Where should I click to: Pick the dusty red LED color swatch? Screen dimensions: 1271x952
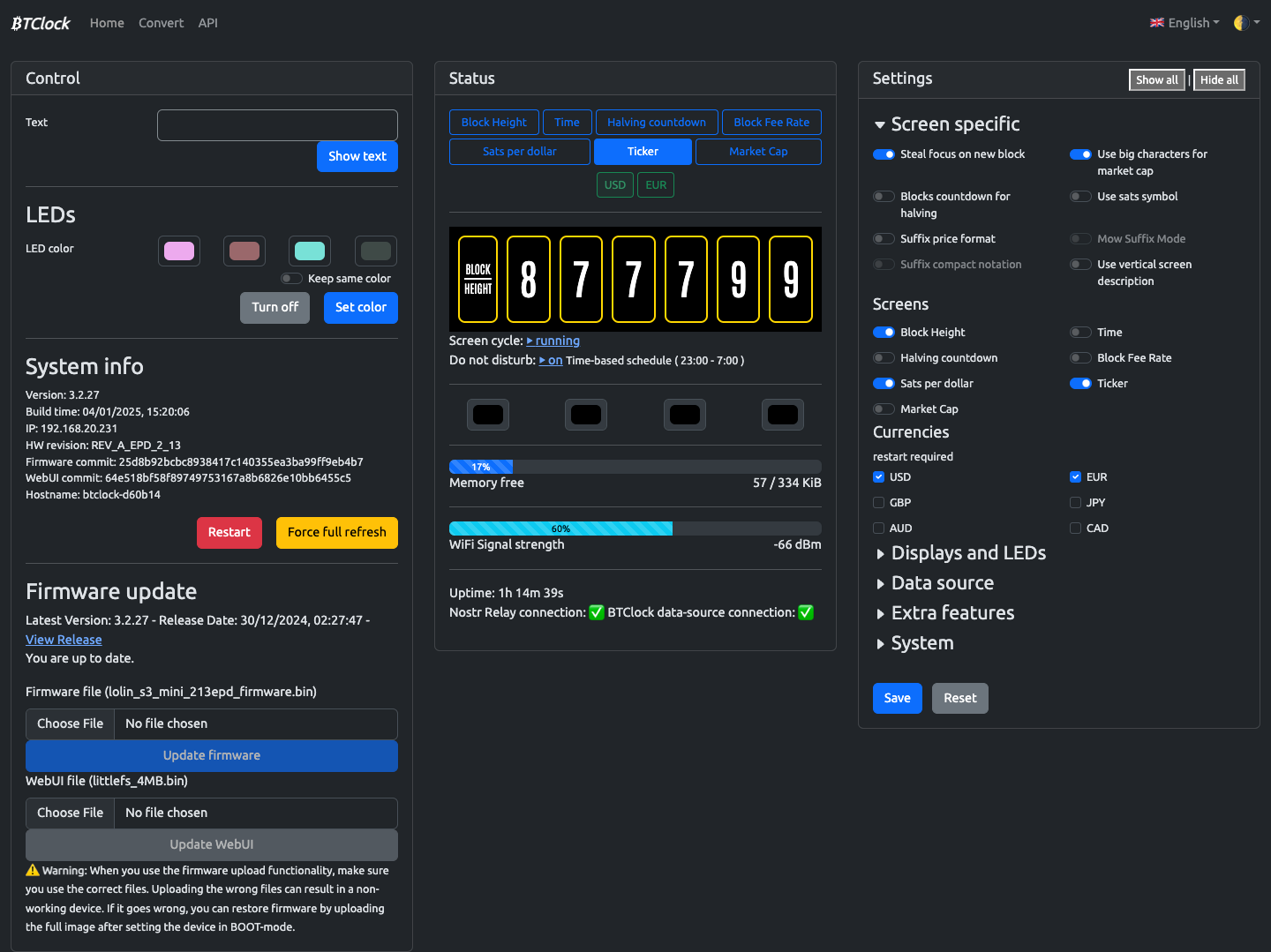click(244, 251)
